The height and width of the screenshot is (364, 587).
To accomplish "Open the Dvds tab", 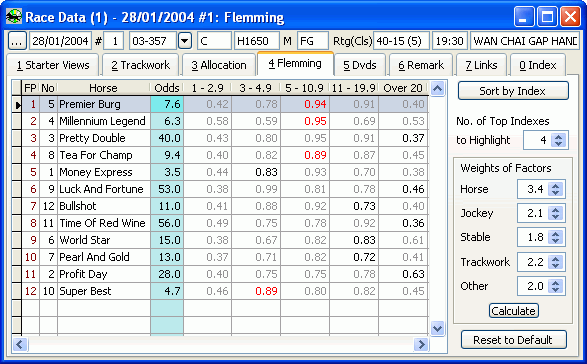I will point(360,65).
